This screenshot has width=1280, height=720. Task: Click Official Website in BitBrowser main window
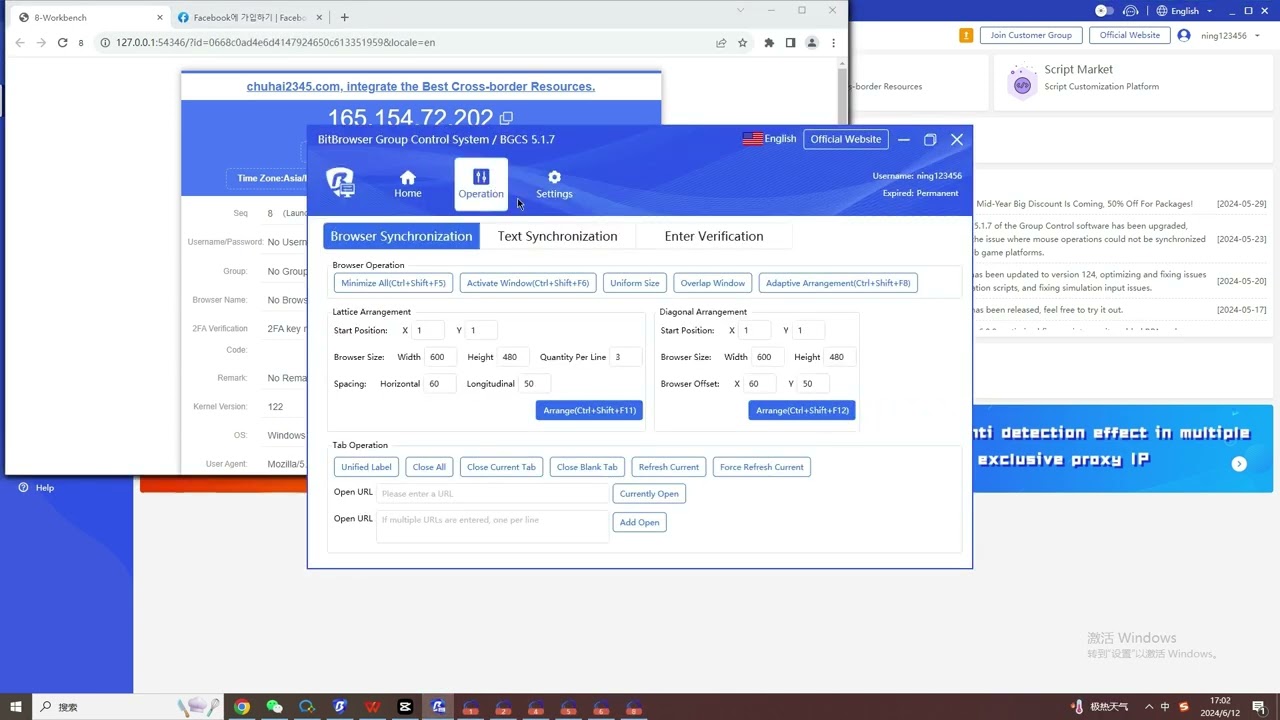click(x=1130, y=35)
